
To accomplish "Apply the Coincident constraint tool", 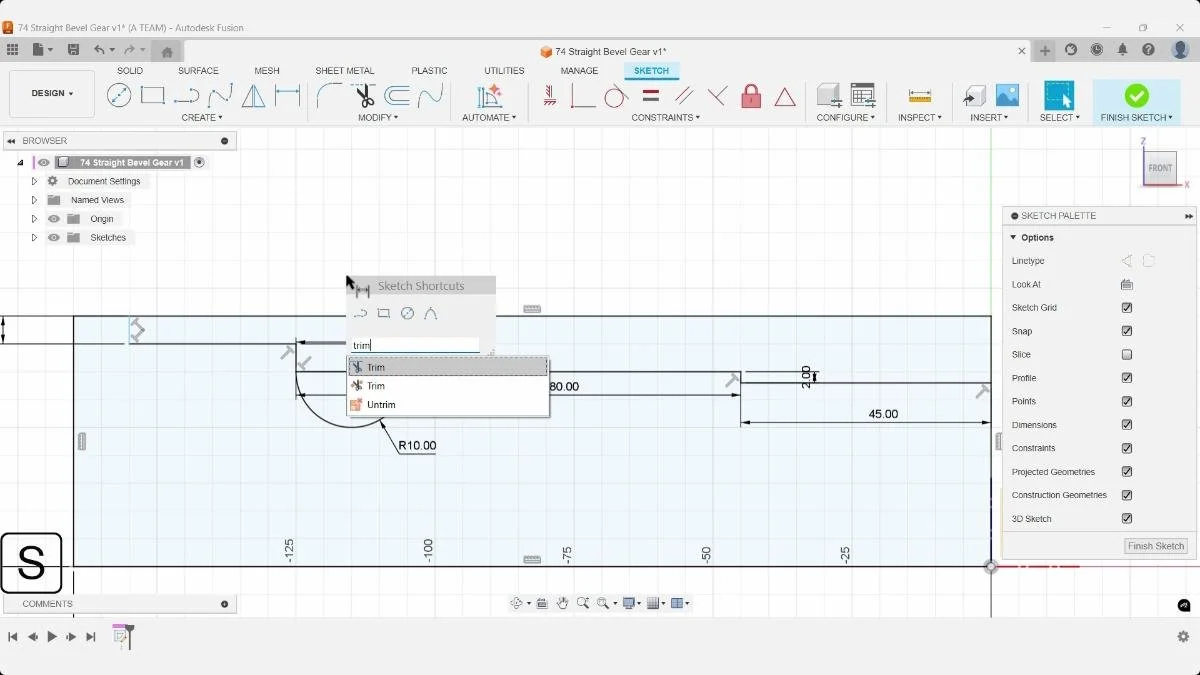I will (582, 96).
